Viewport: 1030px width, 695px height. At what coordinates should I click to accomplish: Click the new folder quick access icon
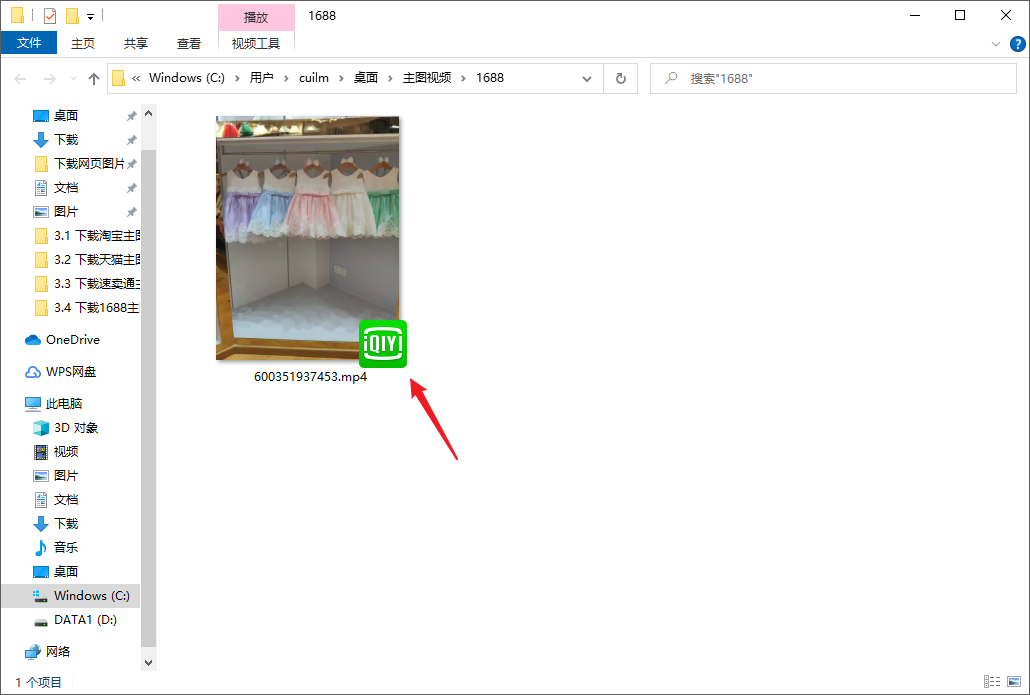click(x=72, y=15)
